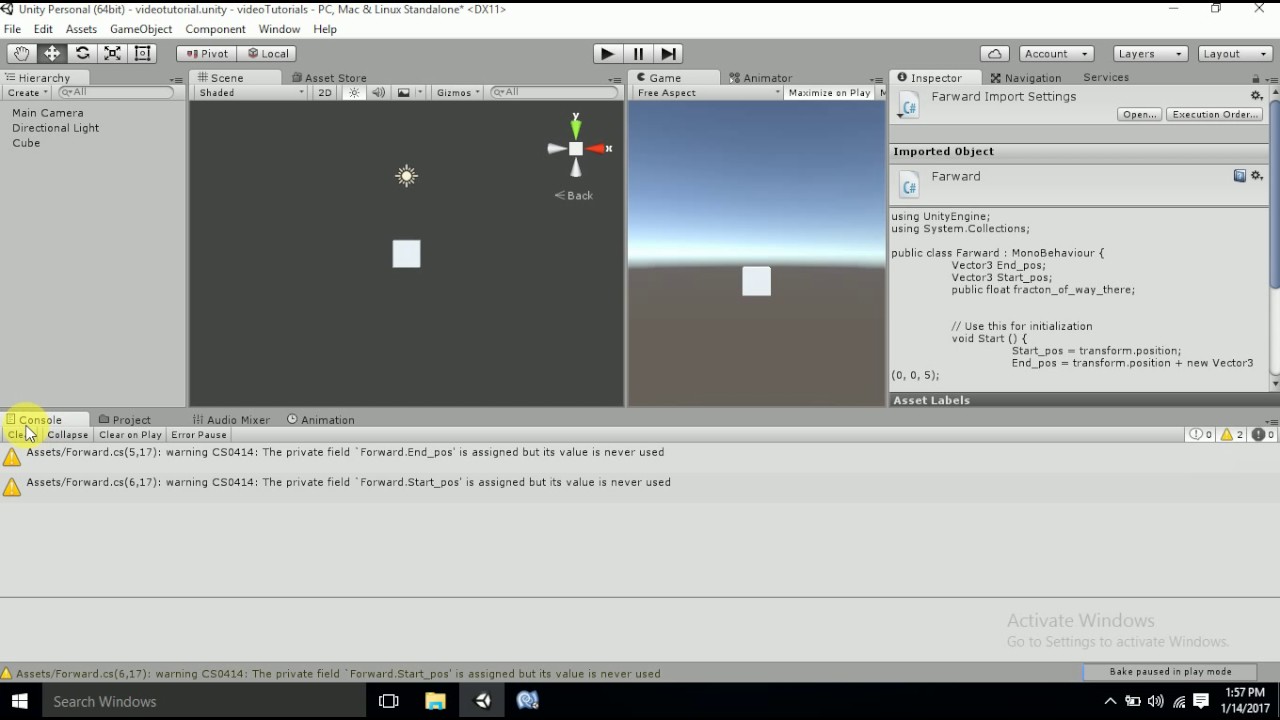1280x720 pixels.
Task: Click the Open... button in Inspector
Action: tap(1139, 115)
